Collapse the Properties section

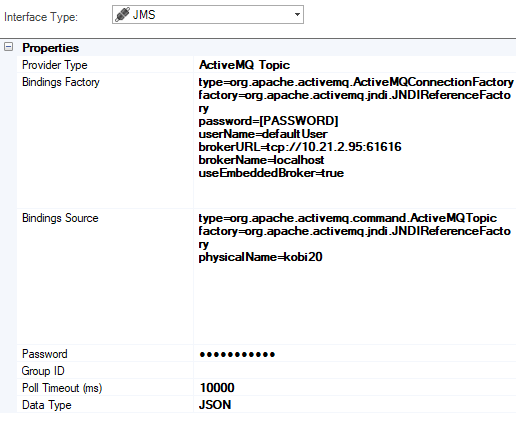[x=8, y=47]
